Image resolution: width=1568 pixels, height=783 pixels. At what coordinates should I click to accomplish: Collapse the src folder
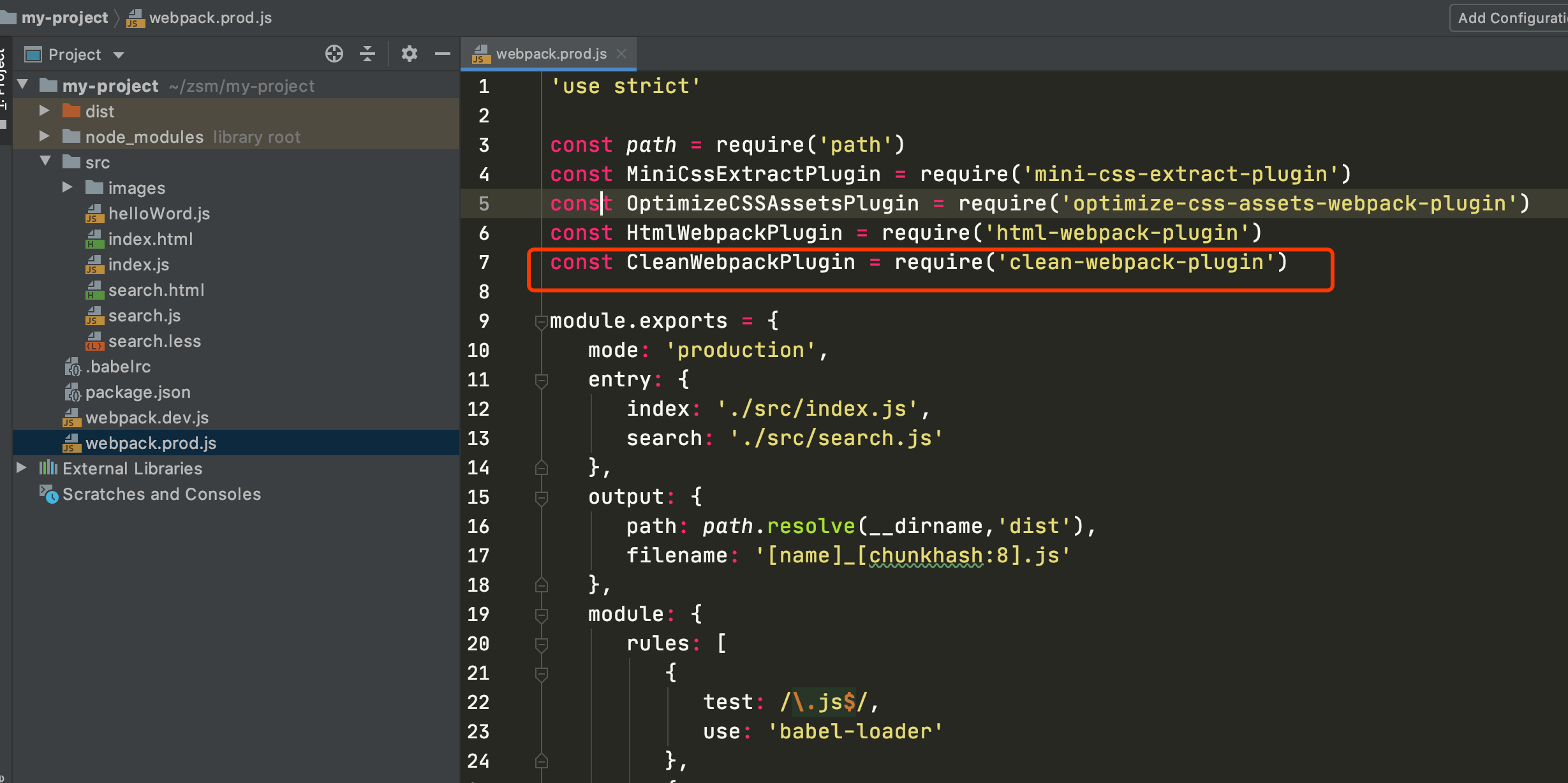tap(45, 161)
